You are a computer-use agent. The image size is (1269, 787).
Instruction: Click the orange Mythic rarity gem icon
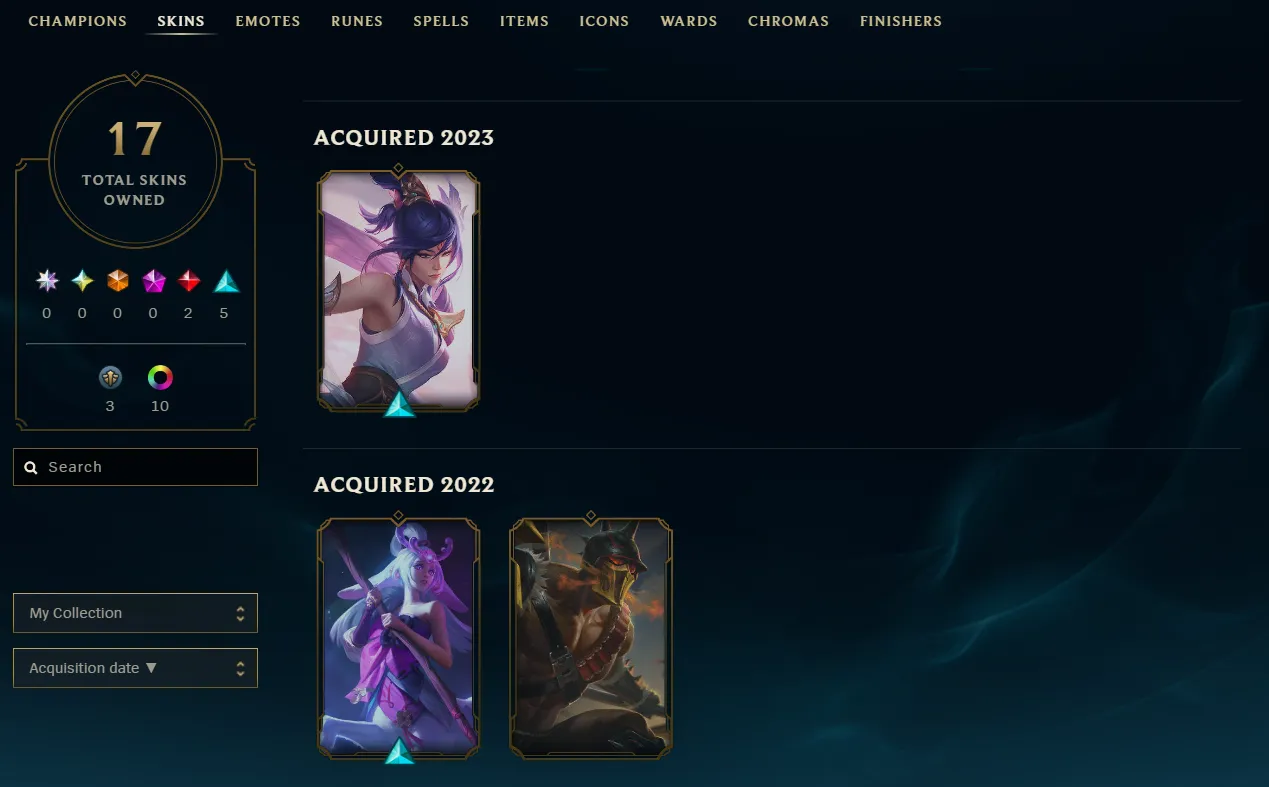click(x=118, y=281)
